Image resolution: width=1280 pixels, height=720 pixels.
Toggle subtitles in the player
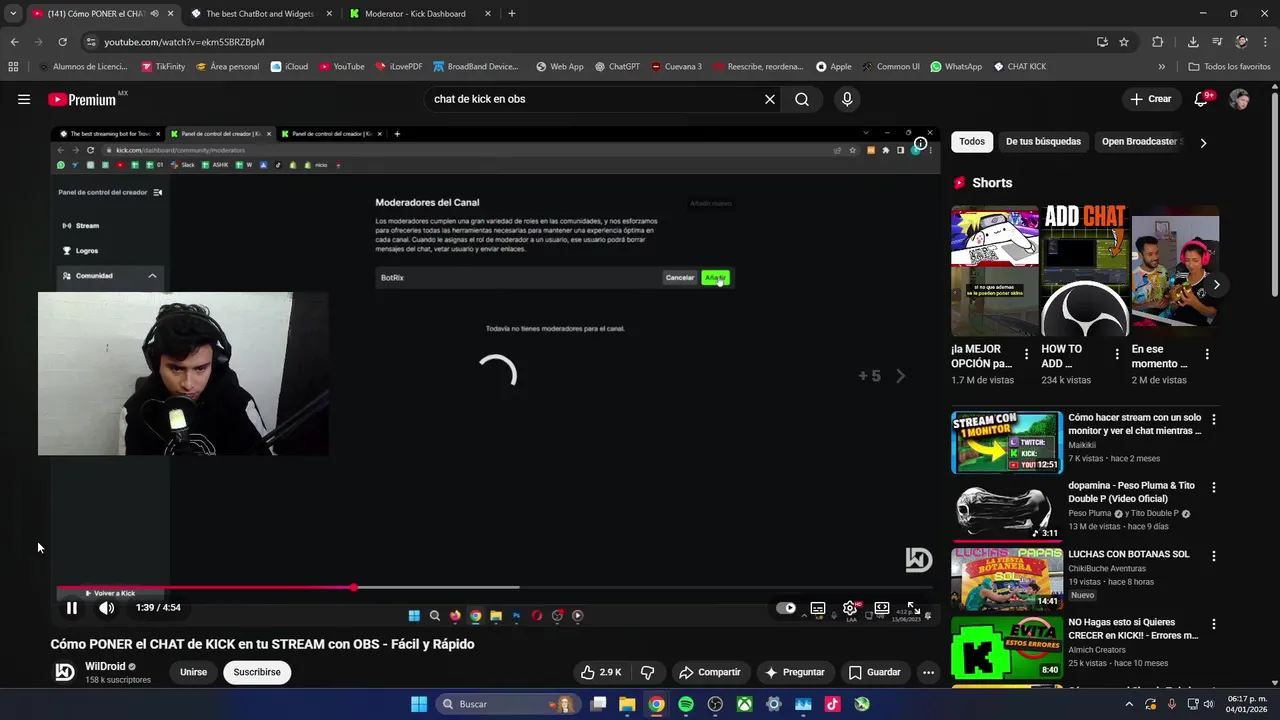point(818,608)
